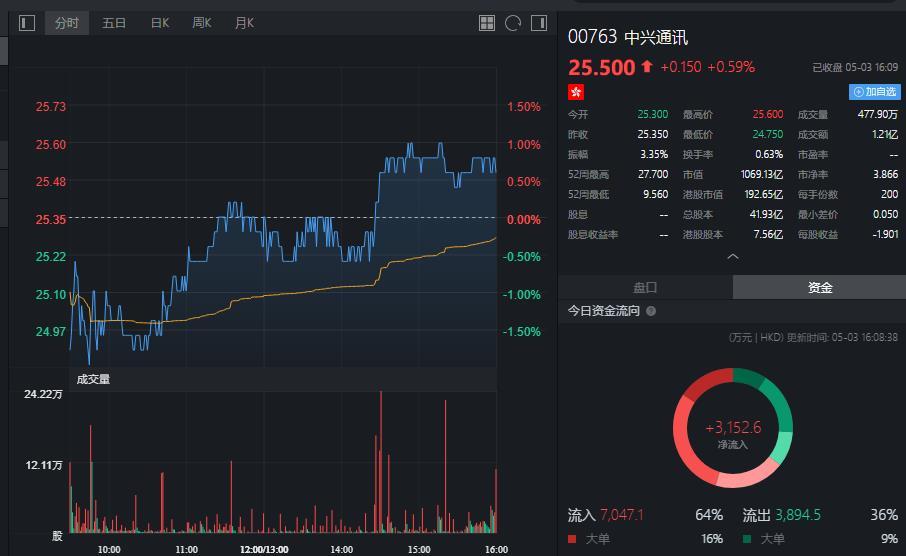Click the 25.60 price axis label
Image resolution: width=906 pixels, height=556 pixels.
pos(51,144)
